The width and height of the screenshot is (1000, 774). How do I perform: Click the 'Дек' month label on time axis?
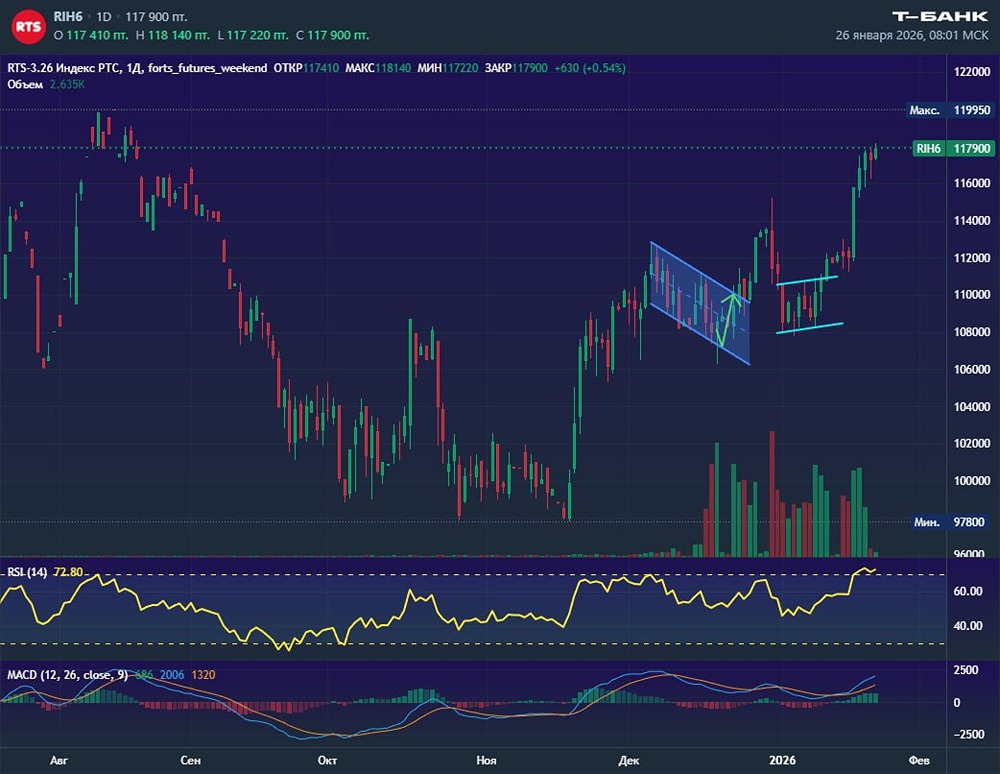pos(629,760)
